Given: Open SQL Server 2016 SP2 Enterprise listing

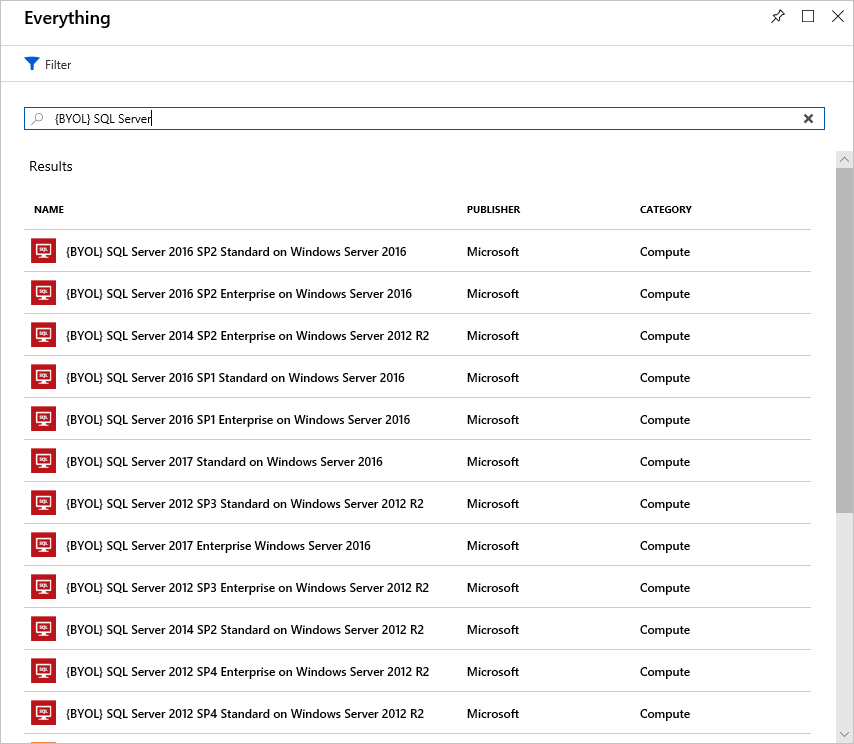Looking at the screenshot, I should (x=238, y=294).
